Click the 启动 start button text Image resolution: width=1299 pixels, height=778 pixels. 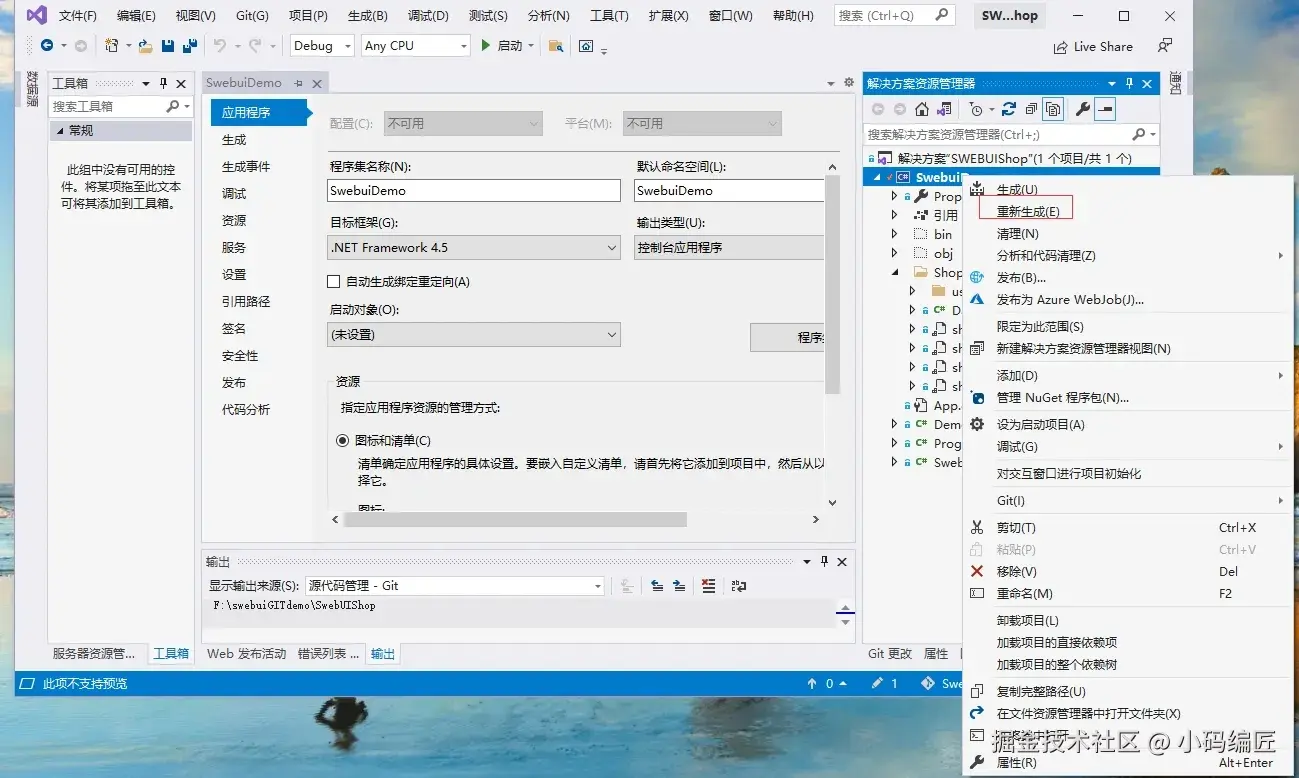pyautogui.click(x=510, y=46)
